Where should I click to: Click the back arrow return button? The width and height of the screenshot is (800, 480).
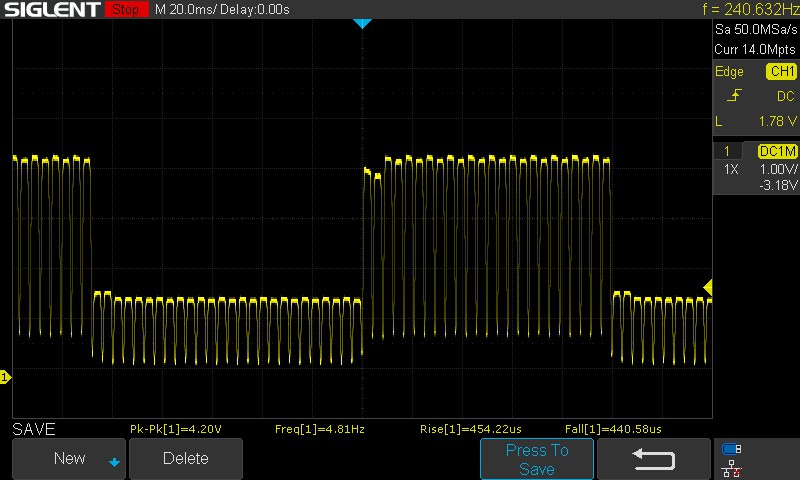pyautogui.click(x=654, y=458)
